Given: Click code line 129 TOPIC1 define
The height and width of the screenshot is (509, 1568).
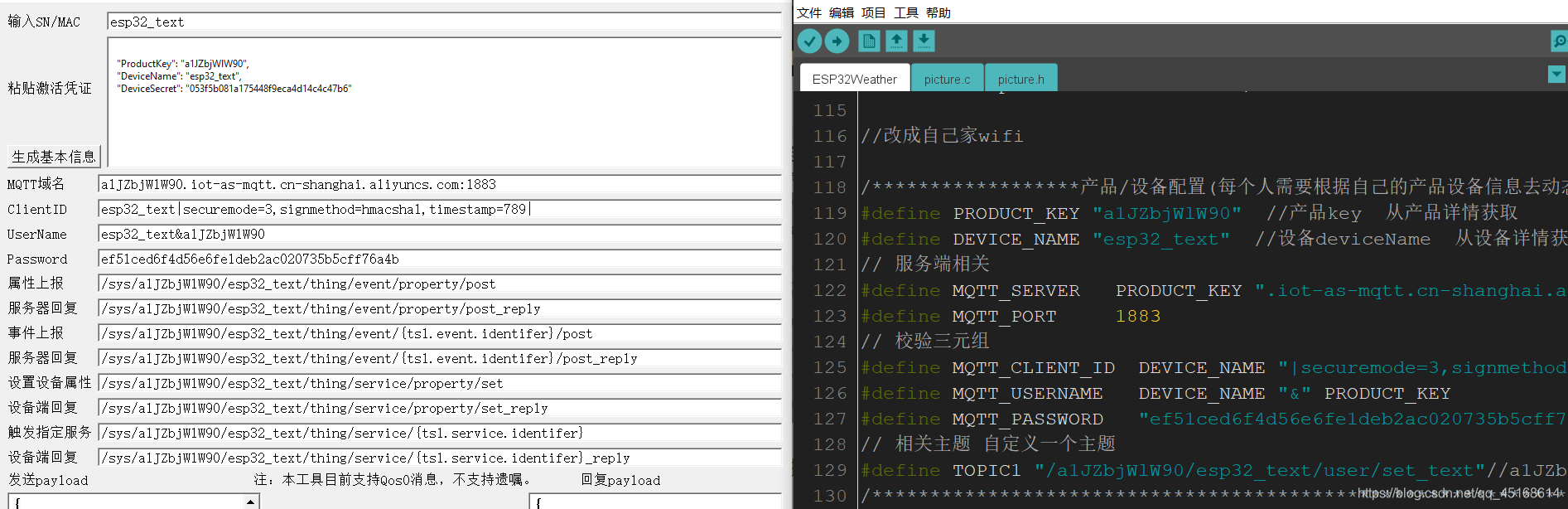Looking at the screenshot, I should [x=1213, y=470].
